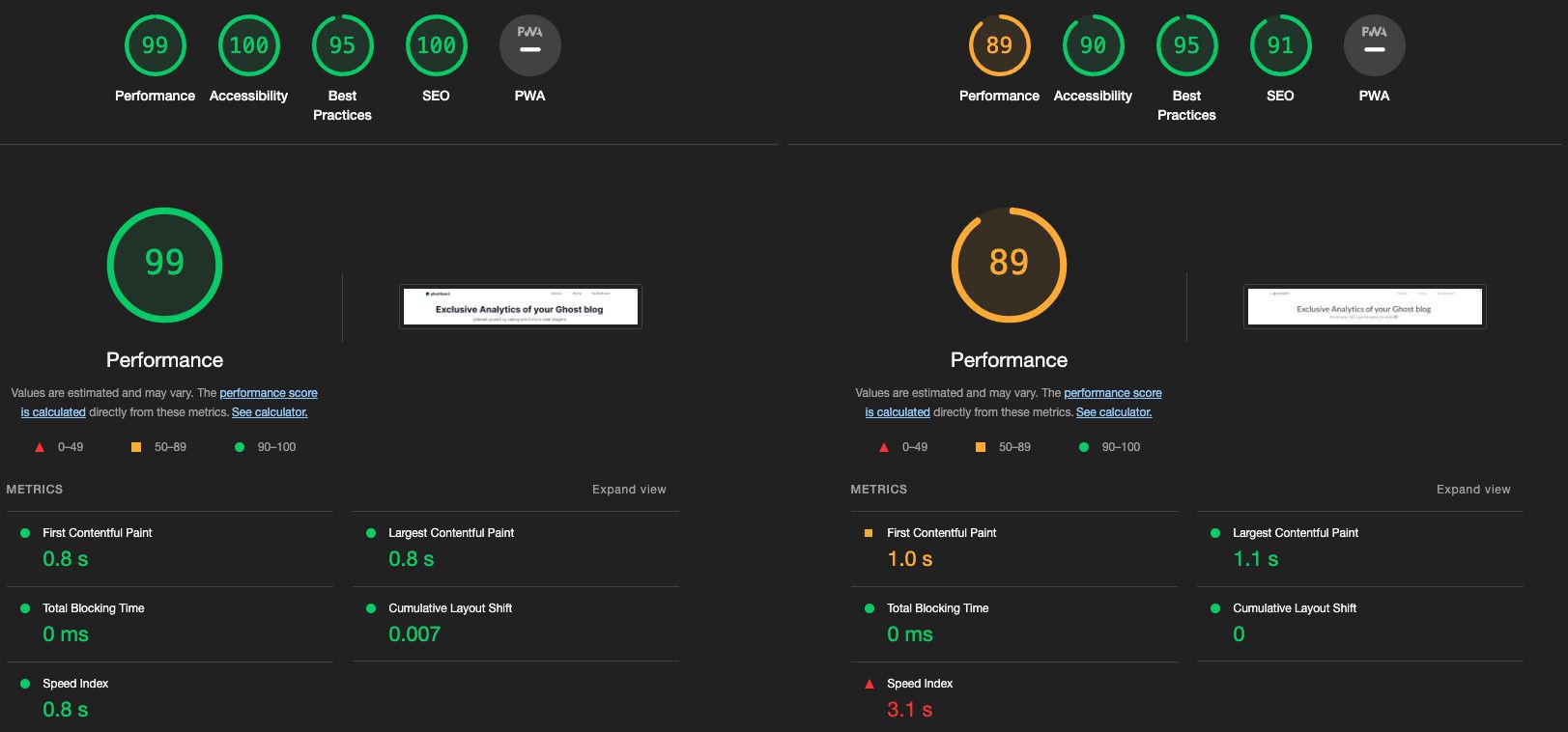Expand the orange First Contentful Paint 1.0 s metric
Image resolution: width=1568 pixels, height=732 pixels.
(941, 533)
